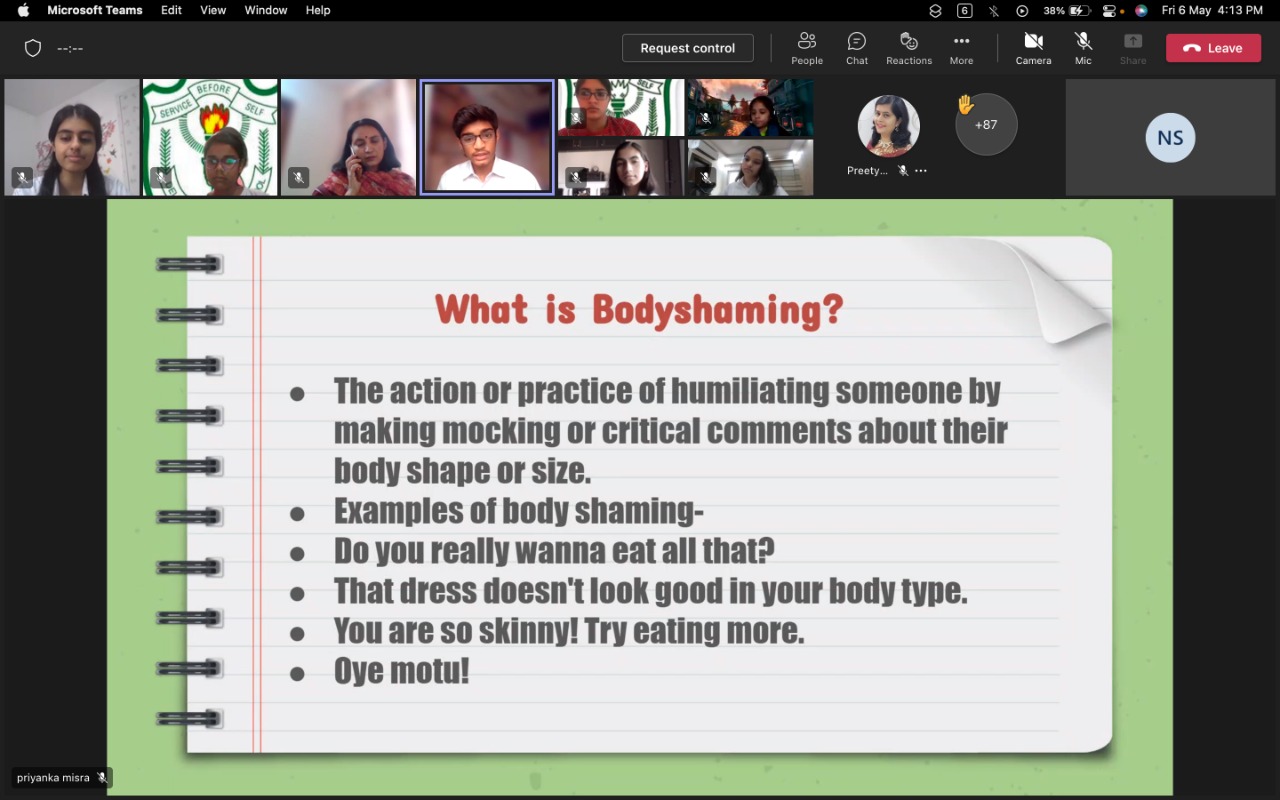This screenshot has width=1280, height=800.
Task: Open the meeting Chat
Action: [856, 47]
